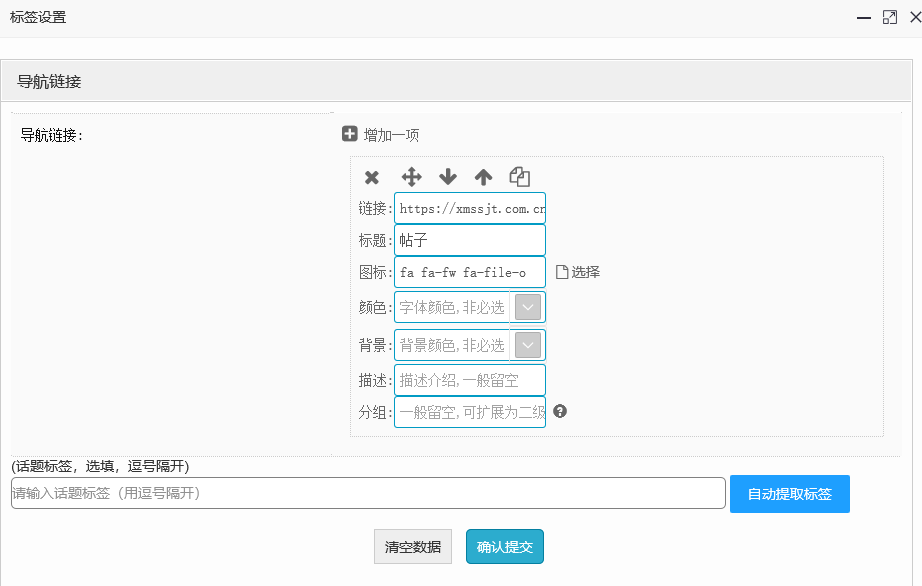The image size is (922, 586).
Task: Click the drag-move arrows icon
Action: pyautogui.click(x=411, y=177)
